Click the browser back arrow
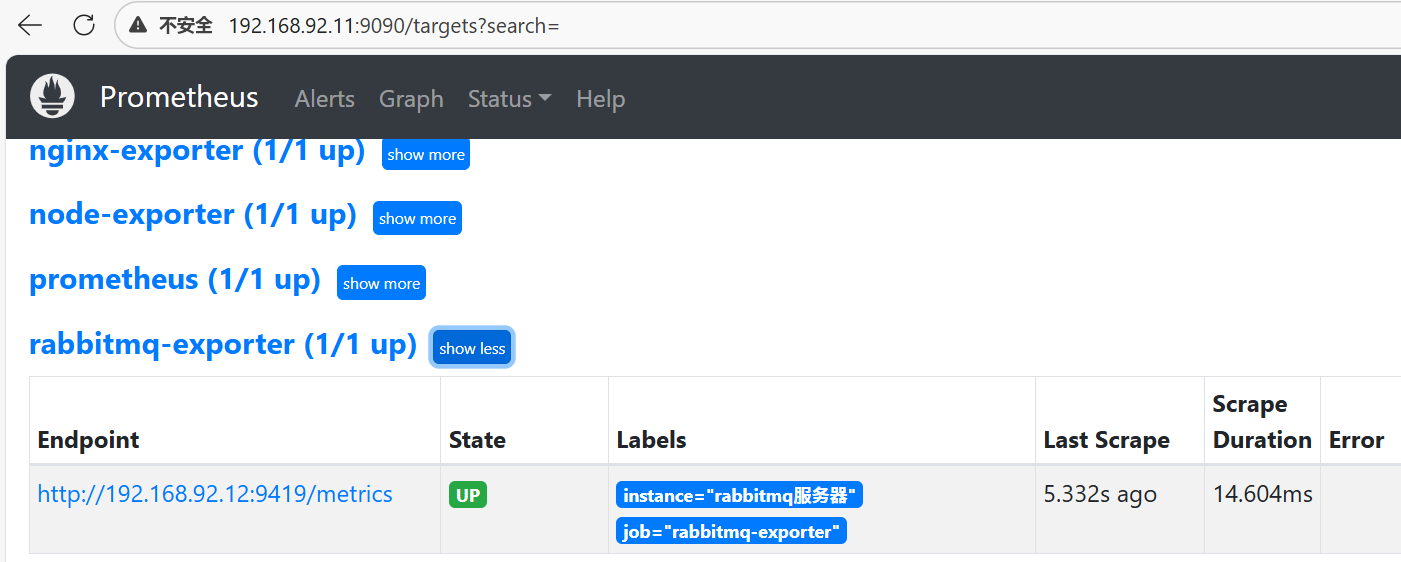This screenshot has width=1401, height=562. tap(31, 26)
